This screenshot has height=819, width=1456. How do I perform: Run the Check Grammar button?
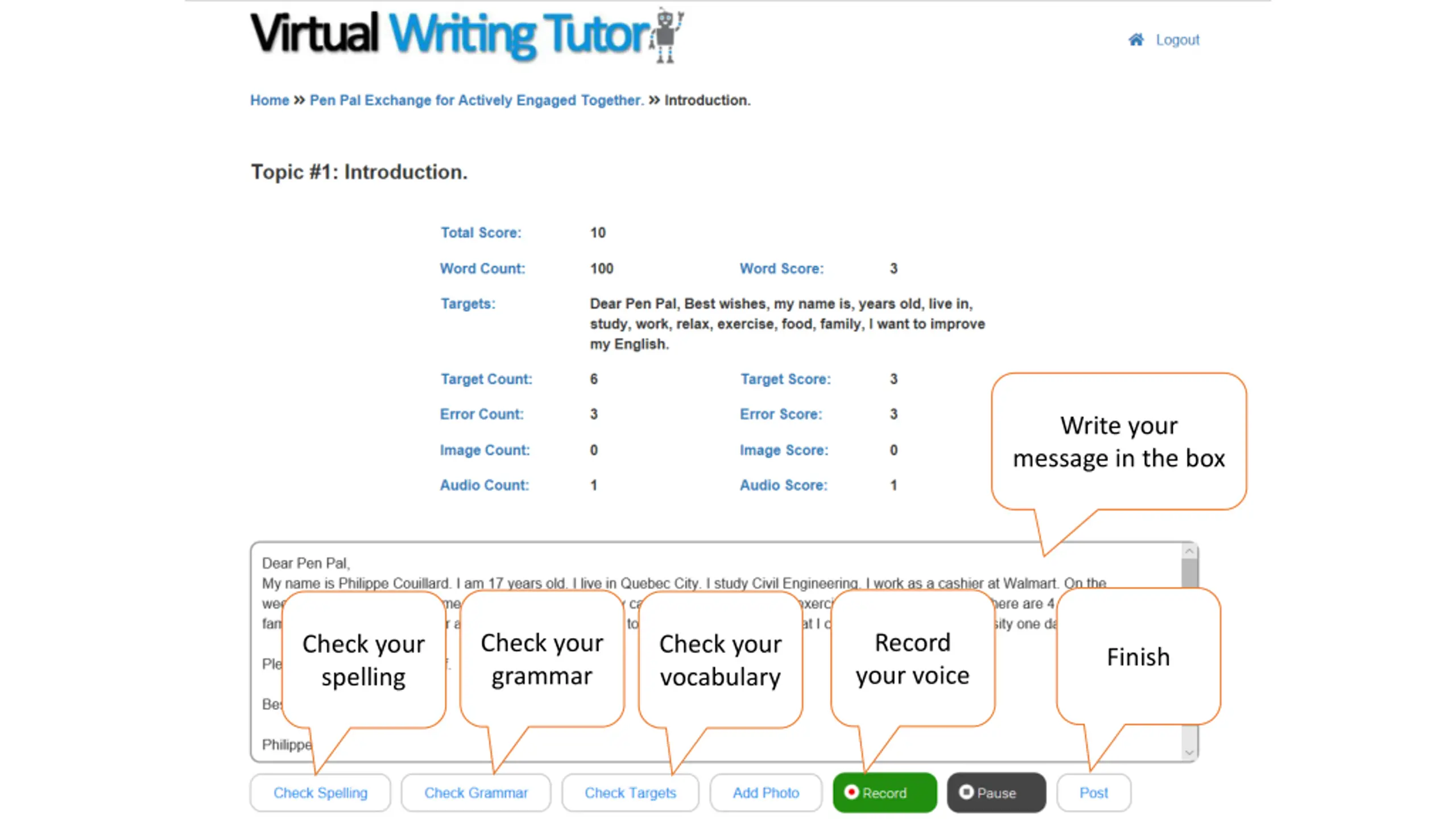(476, 792)
